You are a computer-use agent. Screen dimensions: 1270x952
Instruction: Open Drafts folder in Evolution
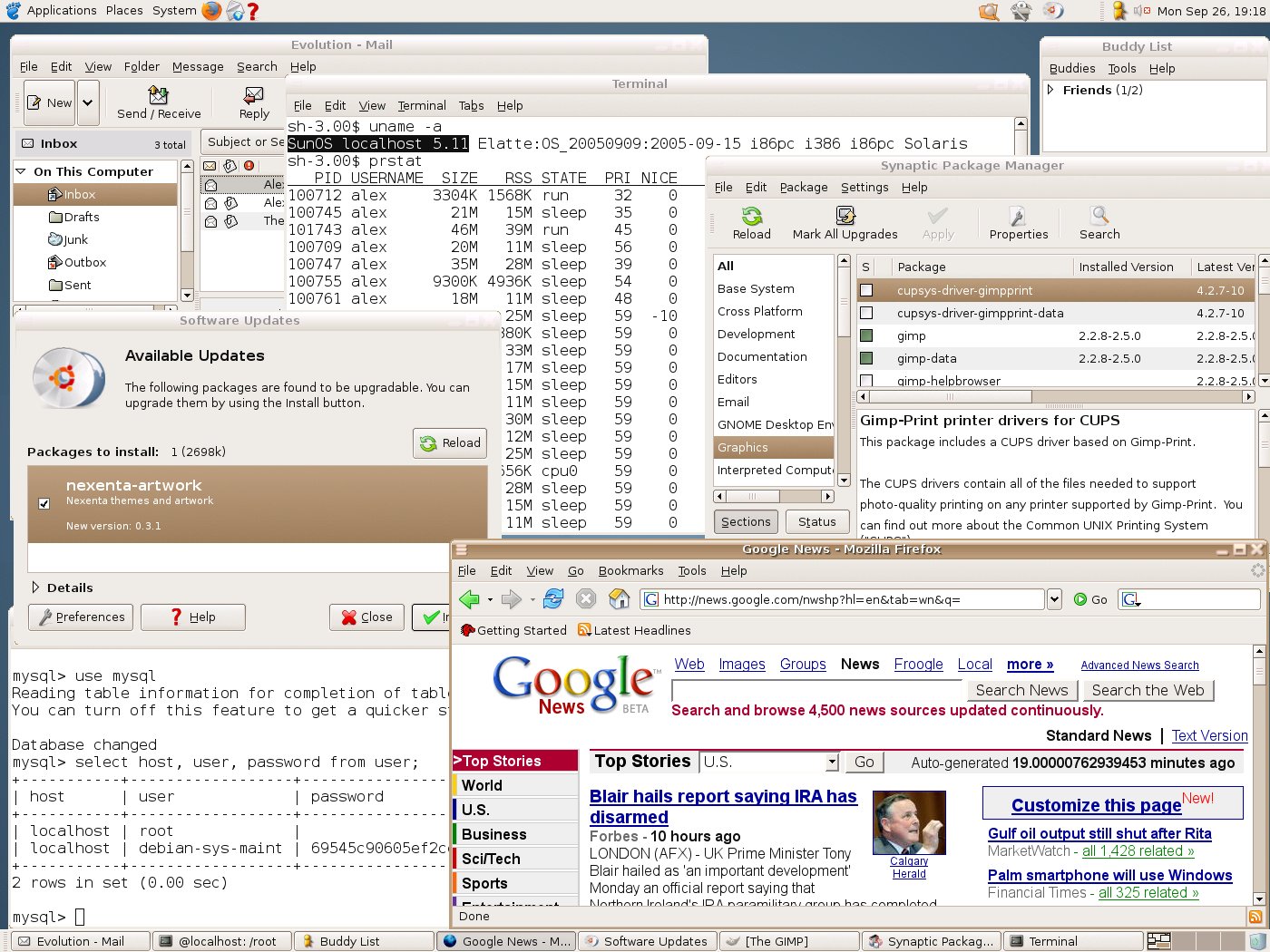click(x=81, y=217)
